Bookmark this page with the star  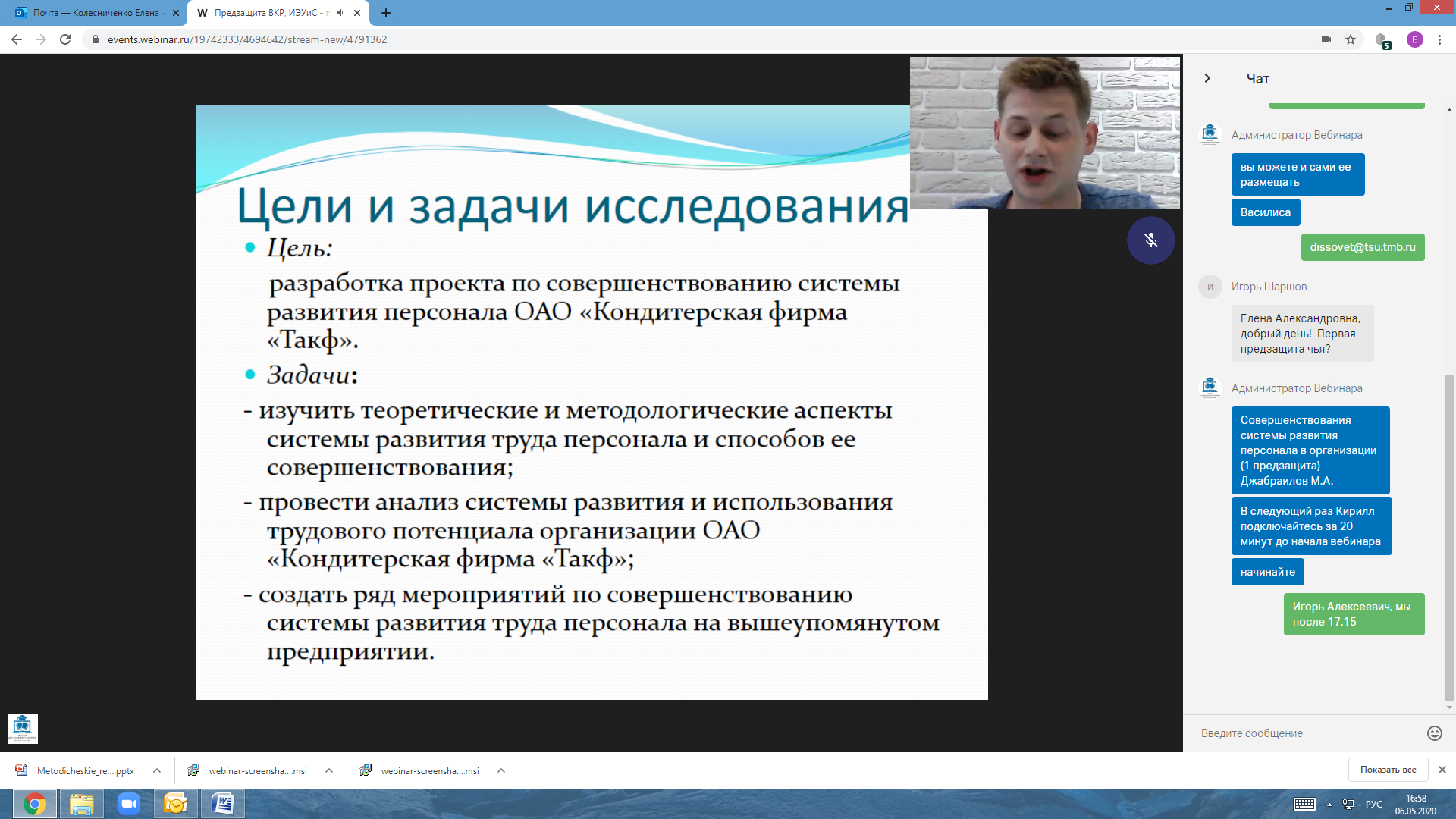(1351, 39)
